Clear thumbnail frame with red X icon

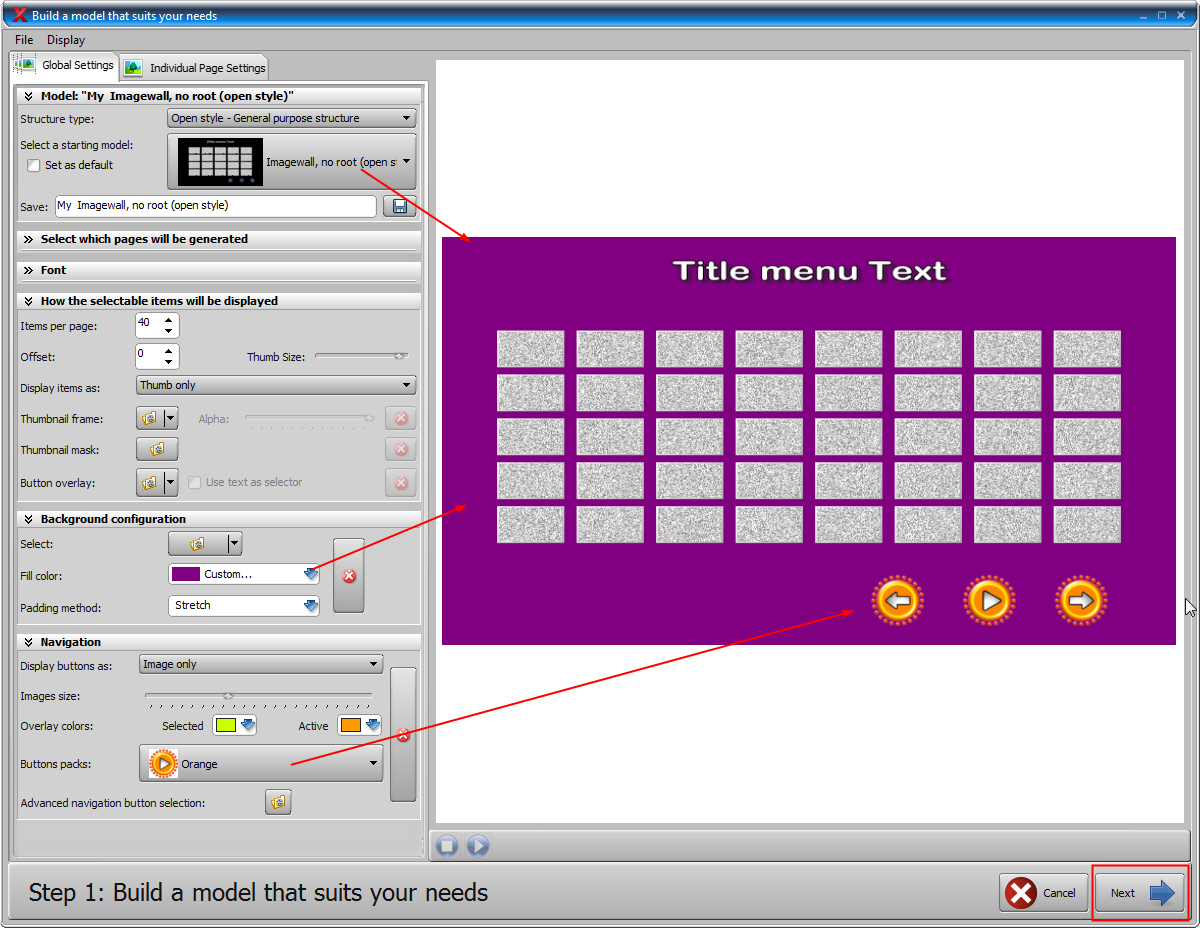[401, 419]
